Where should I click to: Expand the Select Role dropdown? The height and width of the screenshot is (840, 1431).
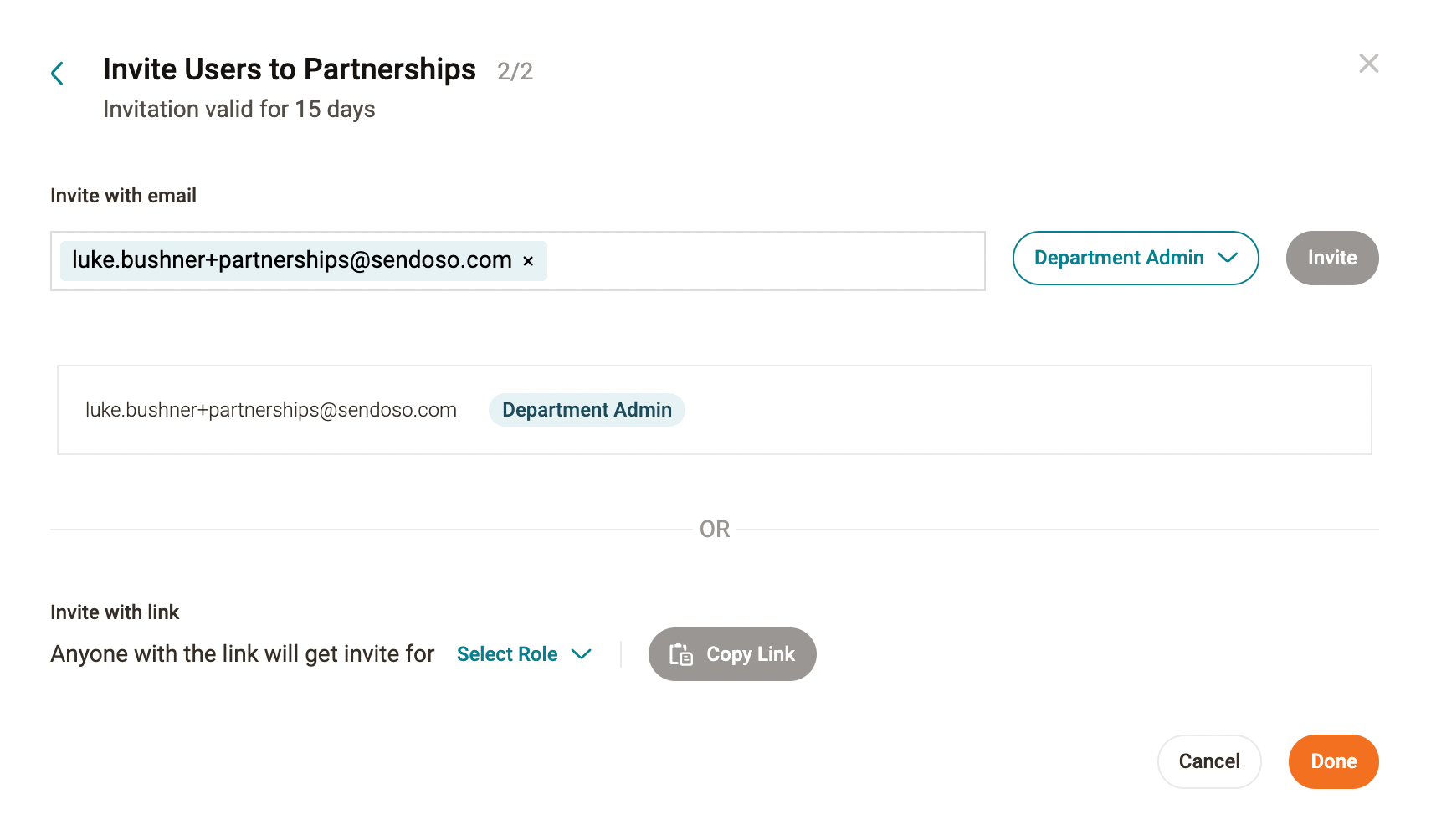[508, 654]
